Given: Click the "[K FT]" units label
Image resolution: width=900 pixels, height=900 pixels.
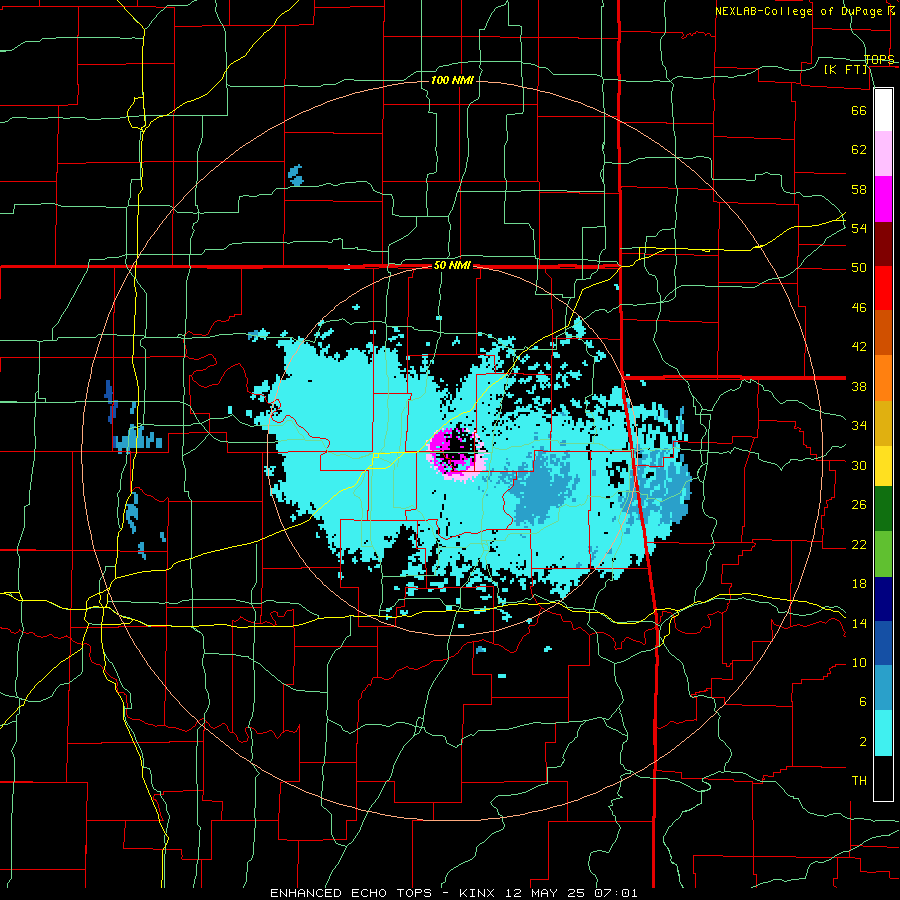Looking at the screenshot, I should 846,69.
